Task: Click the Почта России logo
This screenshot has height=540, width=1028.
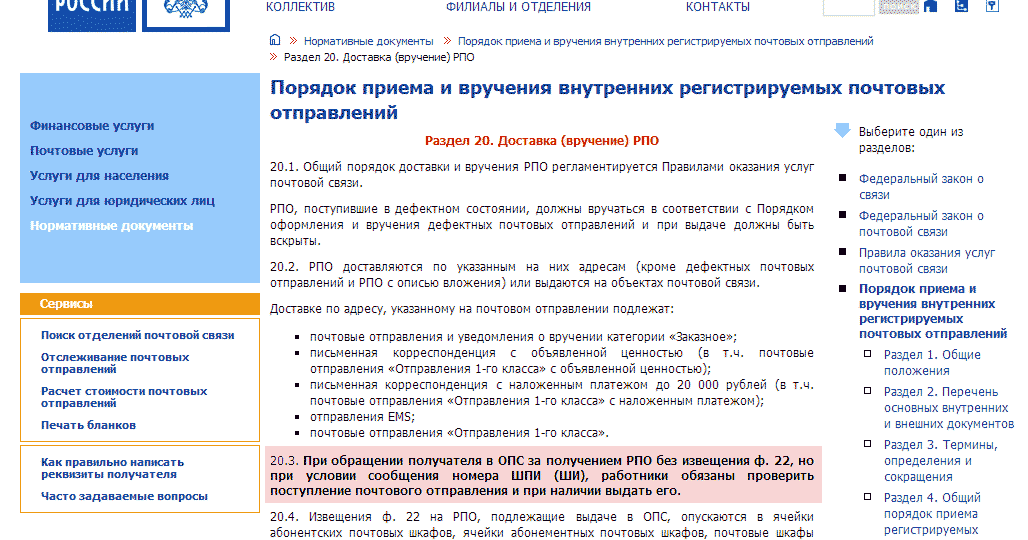Action: [92, 14]
